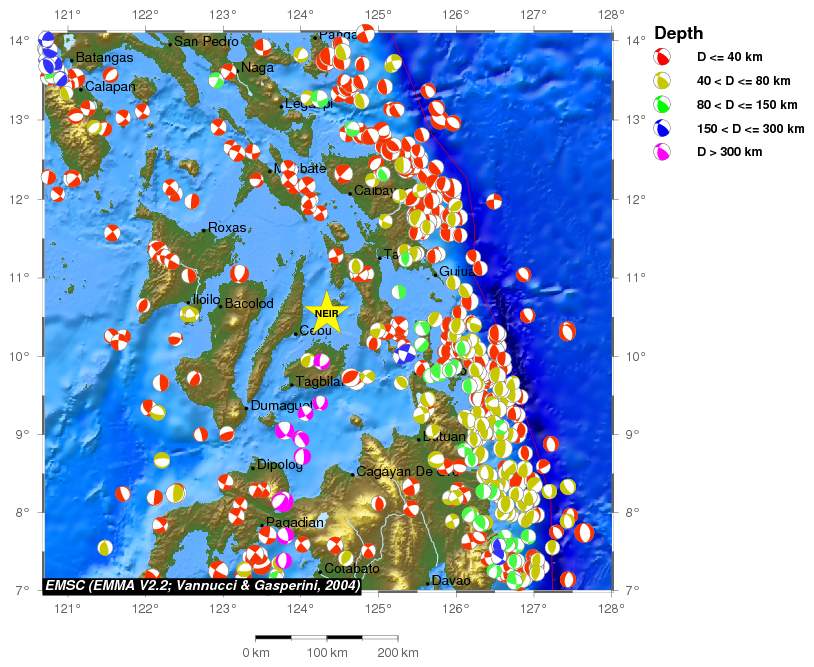Select the Bacolod city label

pos(249,303)
